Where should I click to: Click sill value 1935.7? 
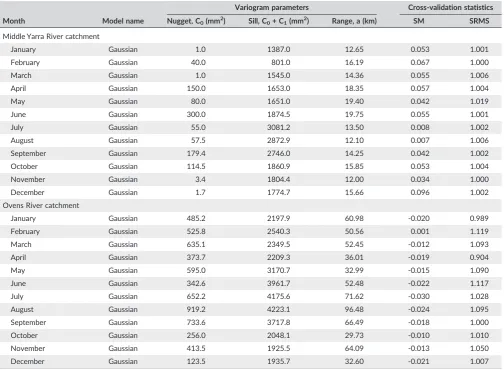[279, 361]
